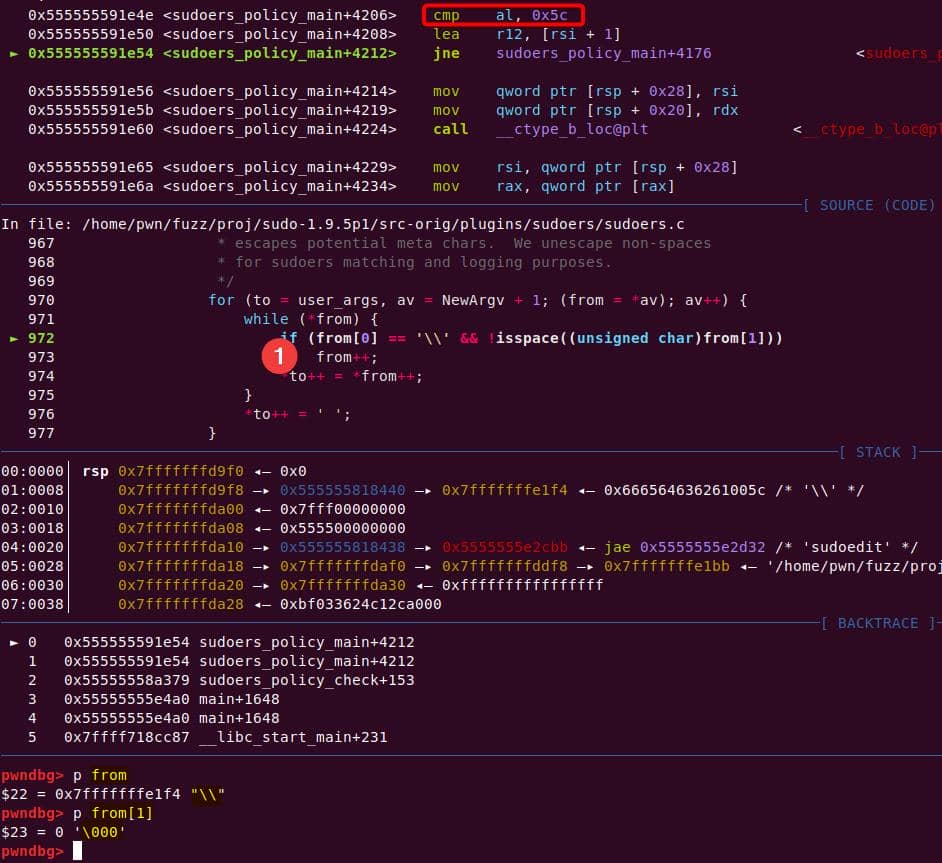Click stack offset label 07:0038
The image size is (942, 863).
pyautogui.click(x=32, y=605)
